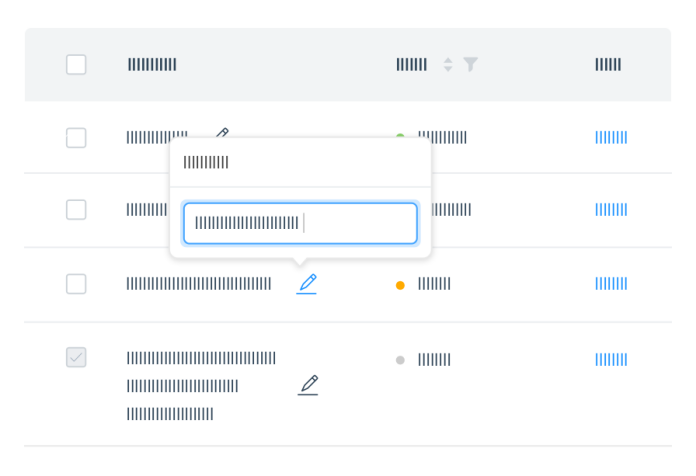Open the blue link in the first row
Screen dimensions: 696x476
pyautogui.click(x=611, y=138)
